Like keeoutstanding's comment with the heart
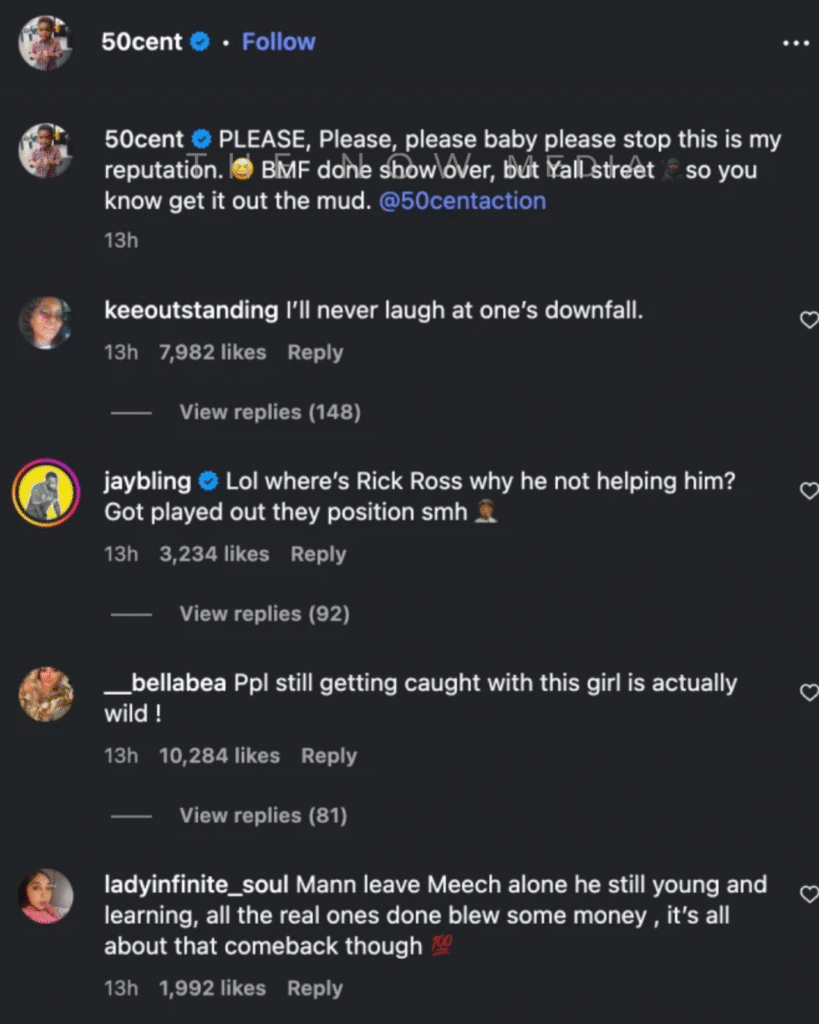This screenshot has height=1024, width=819. (809, 320)
